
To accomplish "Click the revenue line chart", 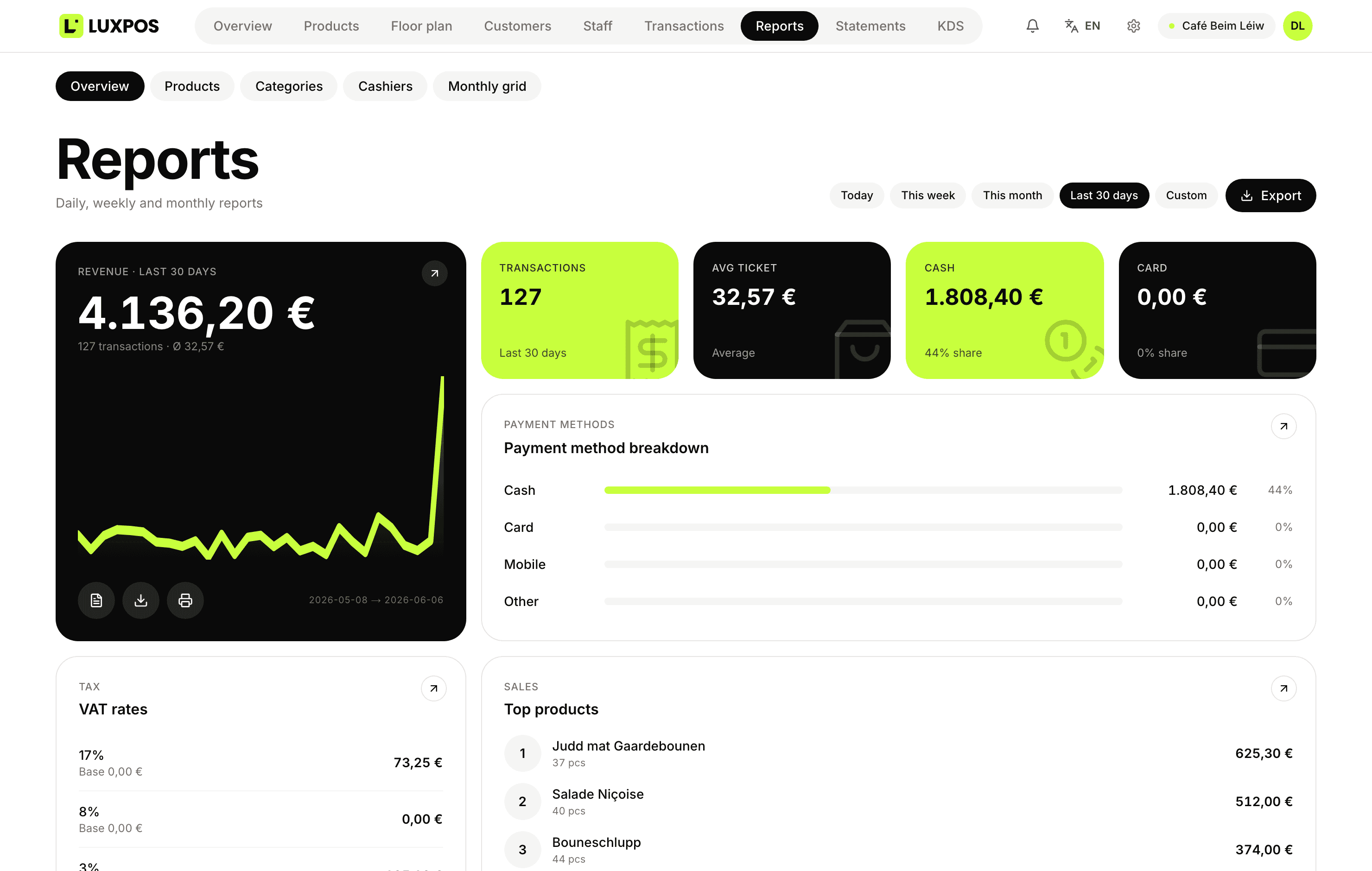I will pyautogui.click(x=260, y=467).
